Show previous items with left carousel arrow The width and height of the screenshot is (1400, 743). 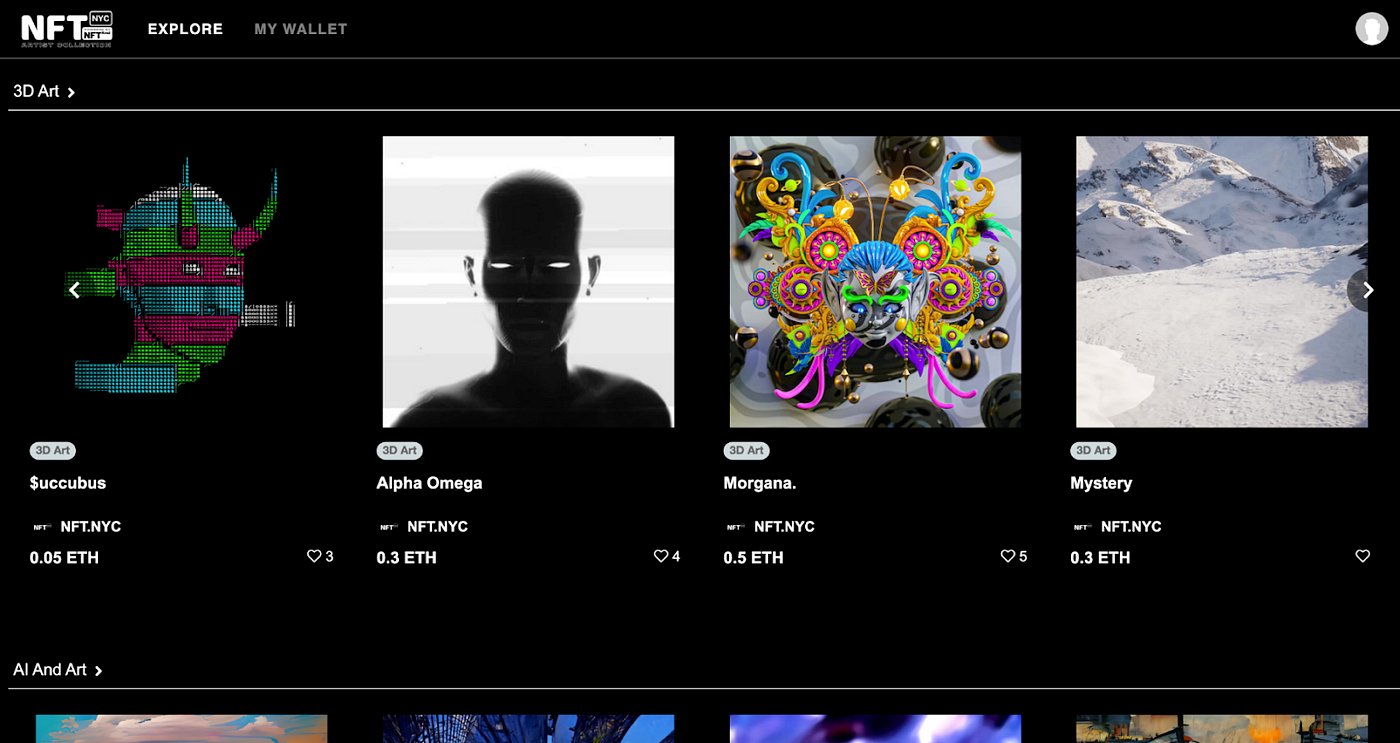[x=74, y=290]
